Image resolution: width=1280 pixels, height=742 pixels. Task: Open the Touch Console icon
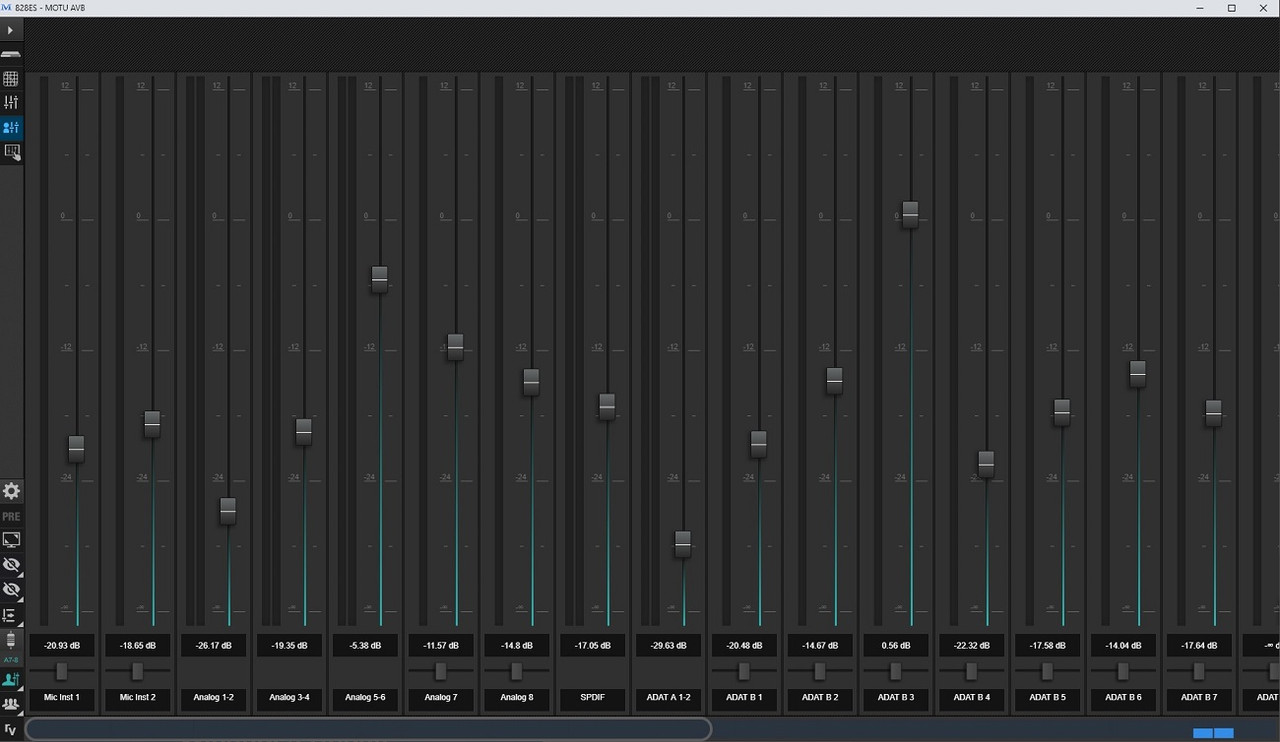coord(11,152)
